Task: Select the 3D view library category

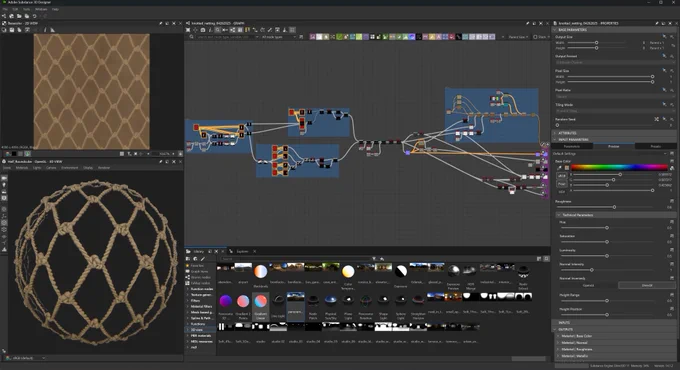Action: [x=196, y=330]
